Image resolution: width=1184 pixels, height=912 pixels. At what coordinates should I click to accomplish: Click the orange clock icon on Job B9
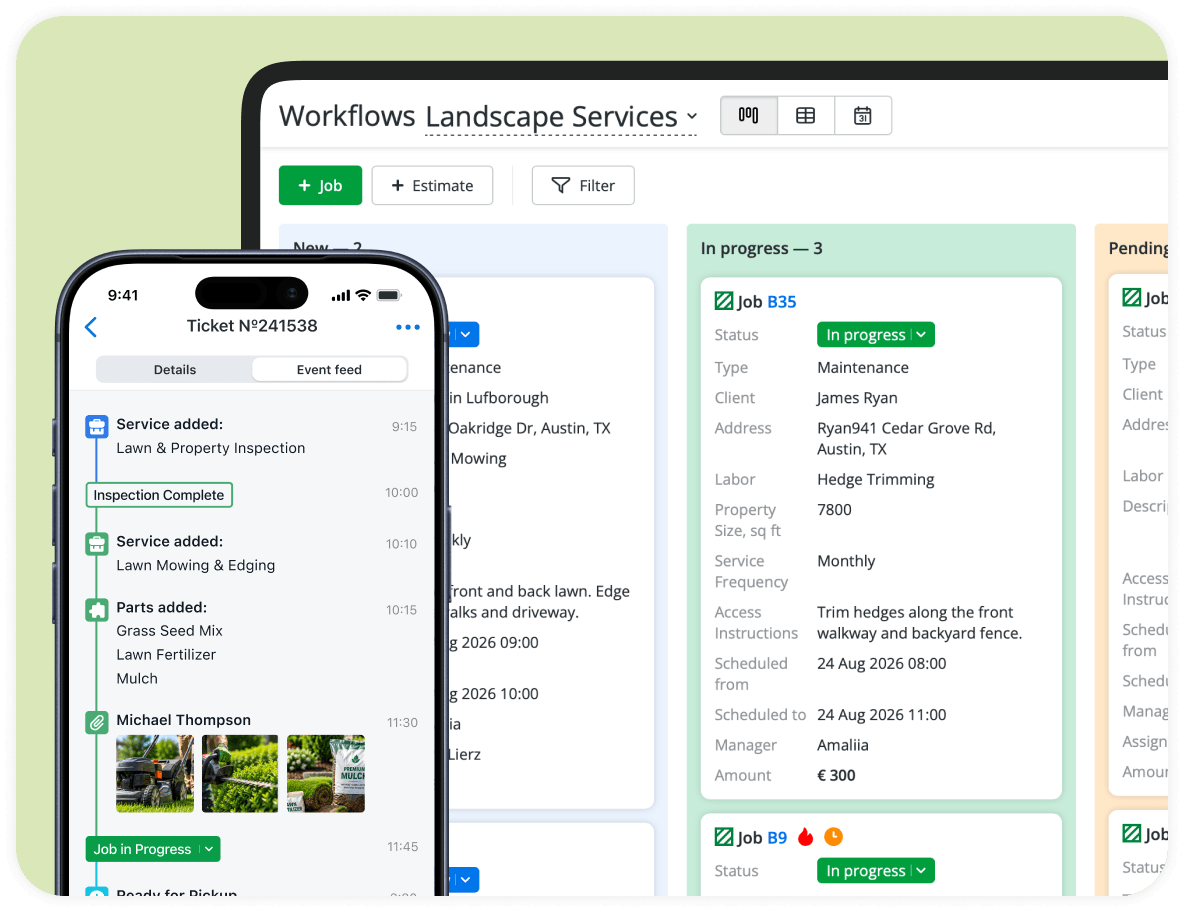click(x=834, y=837)
